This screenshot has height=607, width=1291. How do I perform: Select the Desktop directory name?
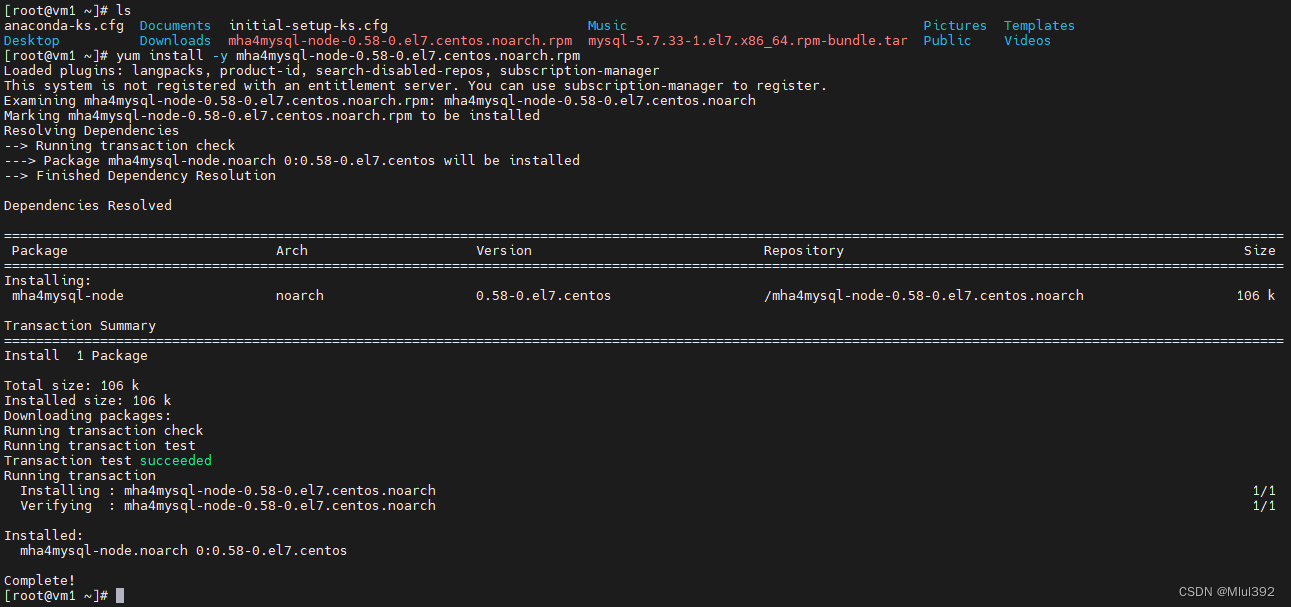tap(31, 40)
